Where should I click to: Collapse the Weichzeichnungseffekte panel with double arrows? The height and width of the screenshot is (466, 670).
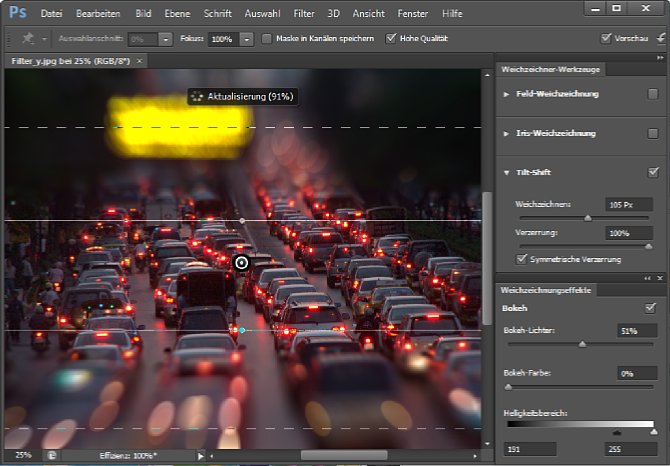(648, 278)
